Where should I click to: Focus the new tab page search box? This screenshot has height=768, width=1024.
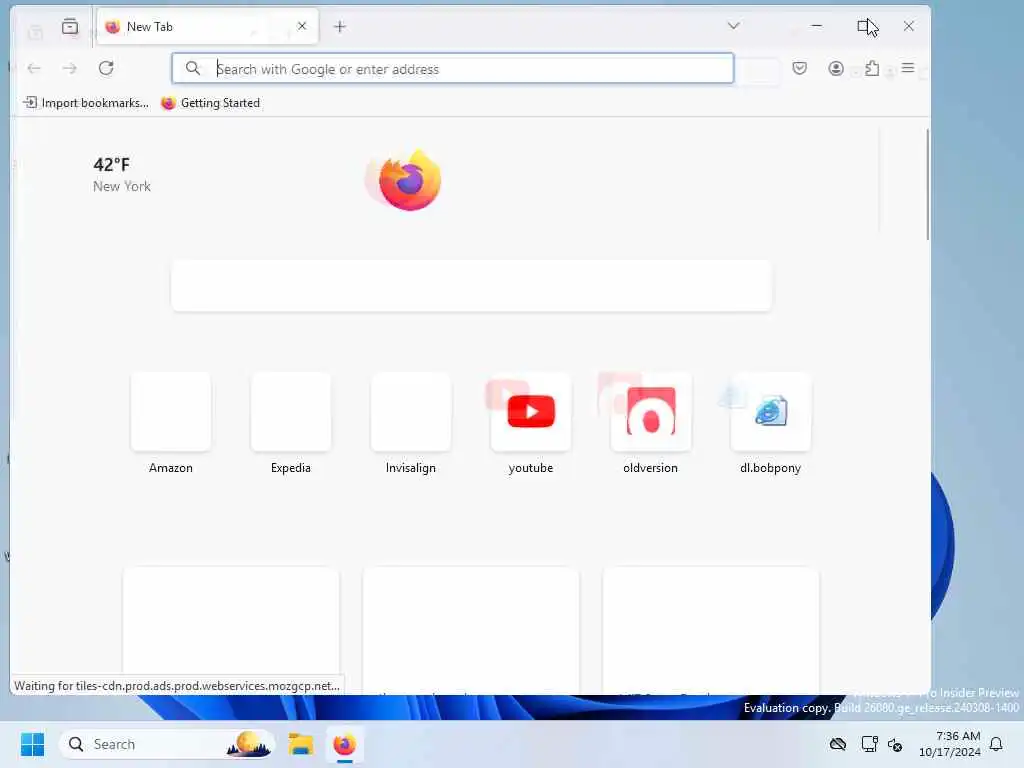471,285
